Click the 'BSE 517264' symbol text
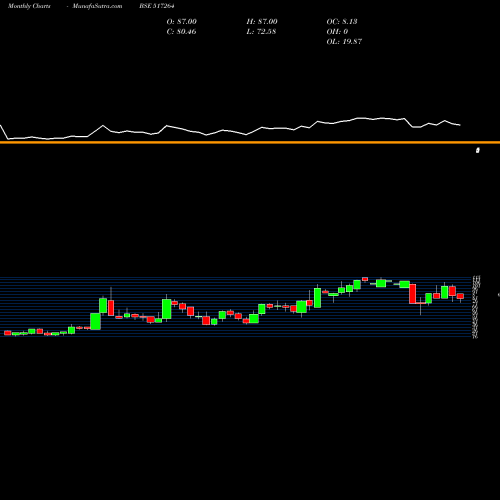The height and width of the screenshot is (500, 500). (x=157, y=6)
